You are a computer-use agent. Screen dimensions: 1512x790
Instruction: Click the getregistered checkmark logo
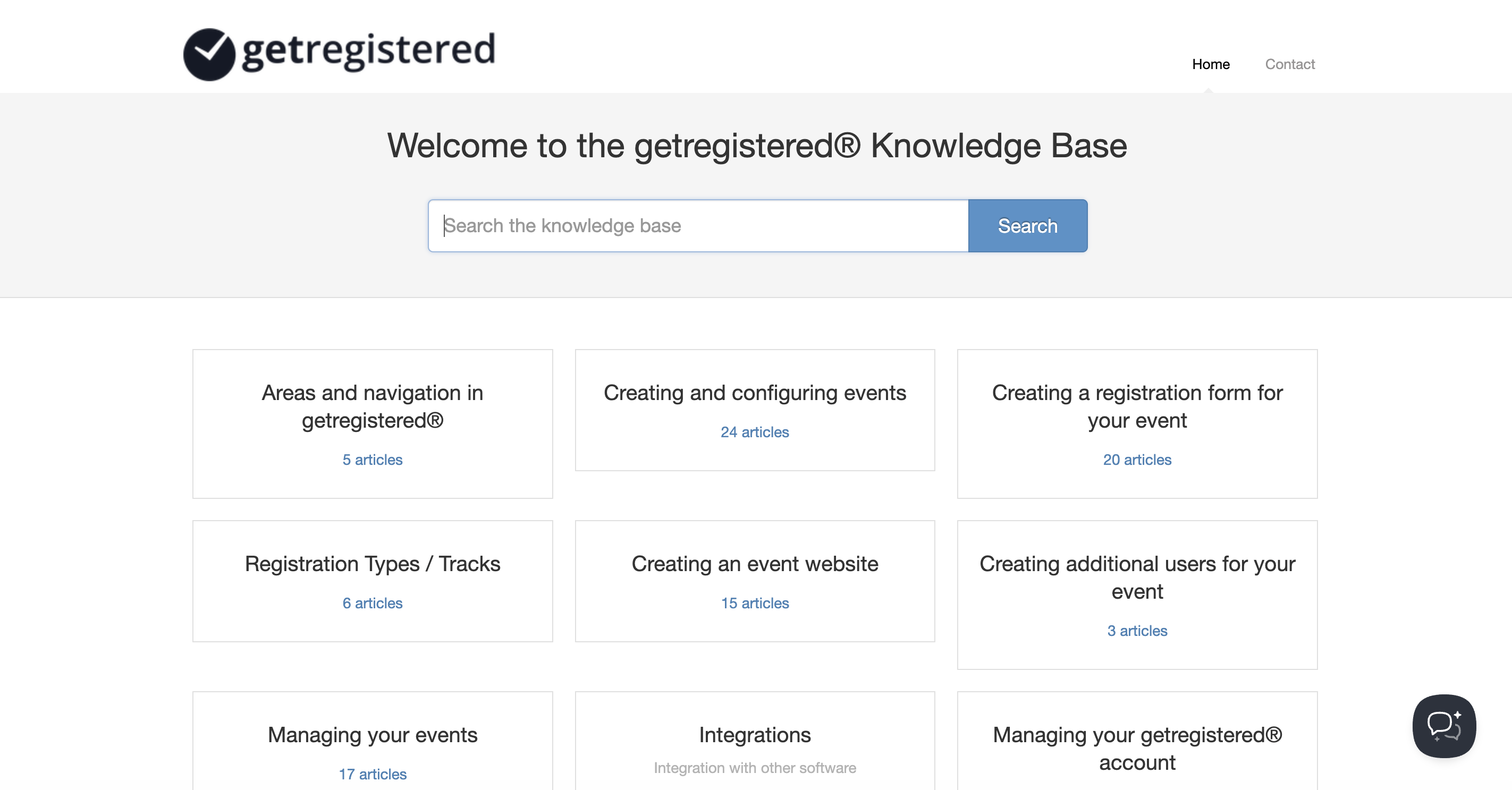point(209,54)
